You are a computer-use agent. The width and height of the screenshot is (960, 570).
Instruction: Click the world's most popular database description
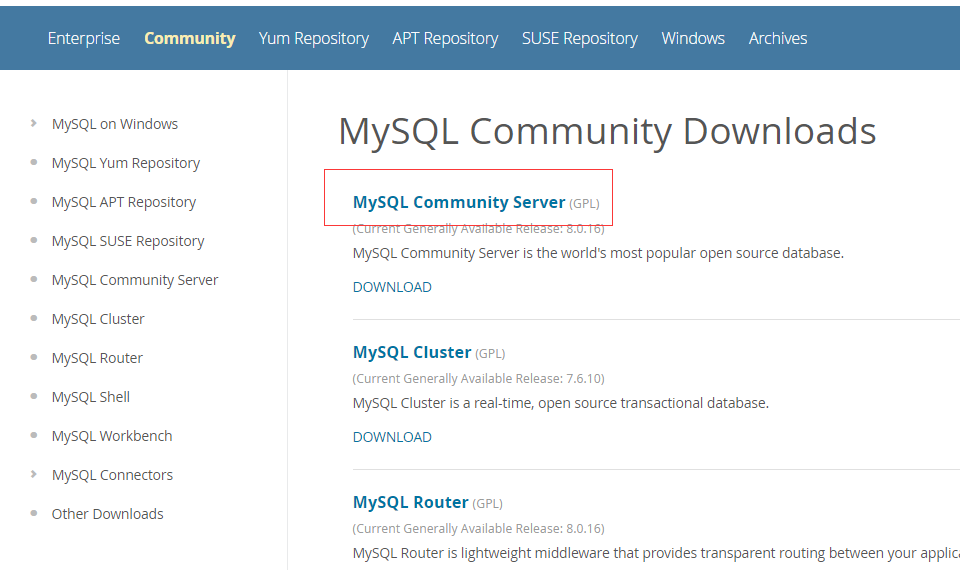coord(598,253)
